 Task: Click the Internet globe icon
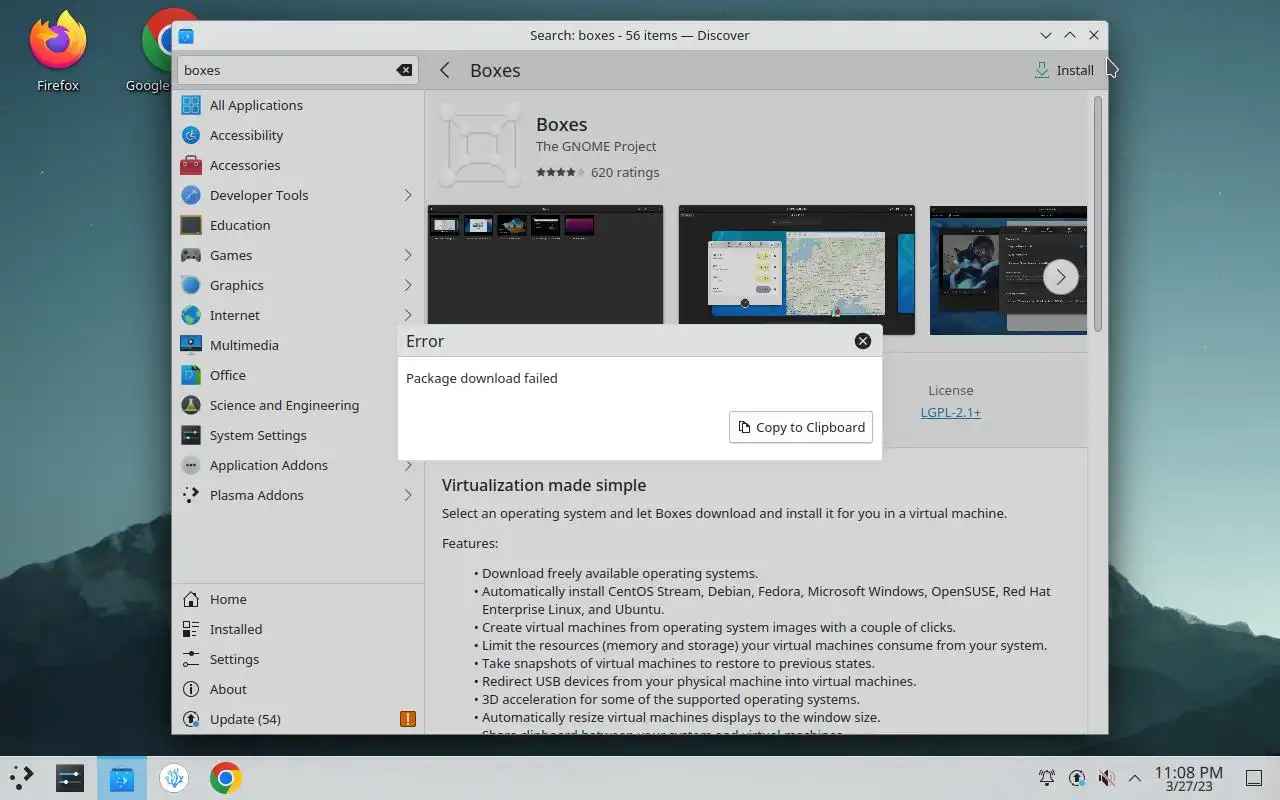click(191, 315)
